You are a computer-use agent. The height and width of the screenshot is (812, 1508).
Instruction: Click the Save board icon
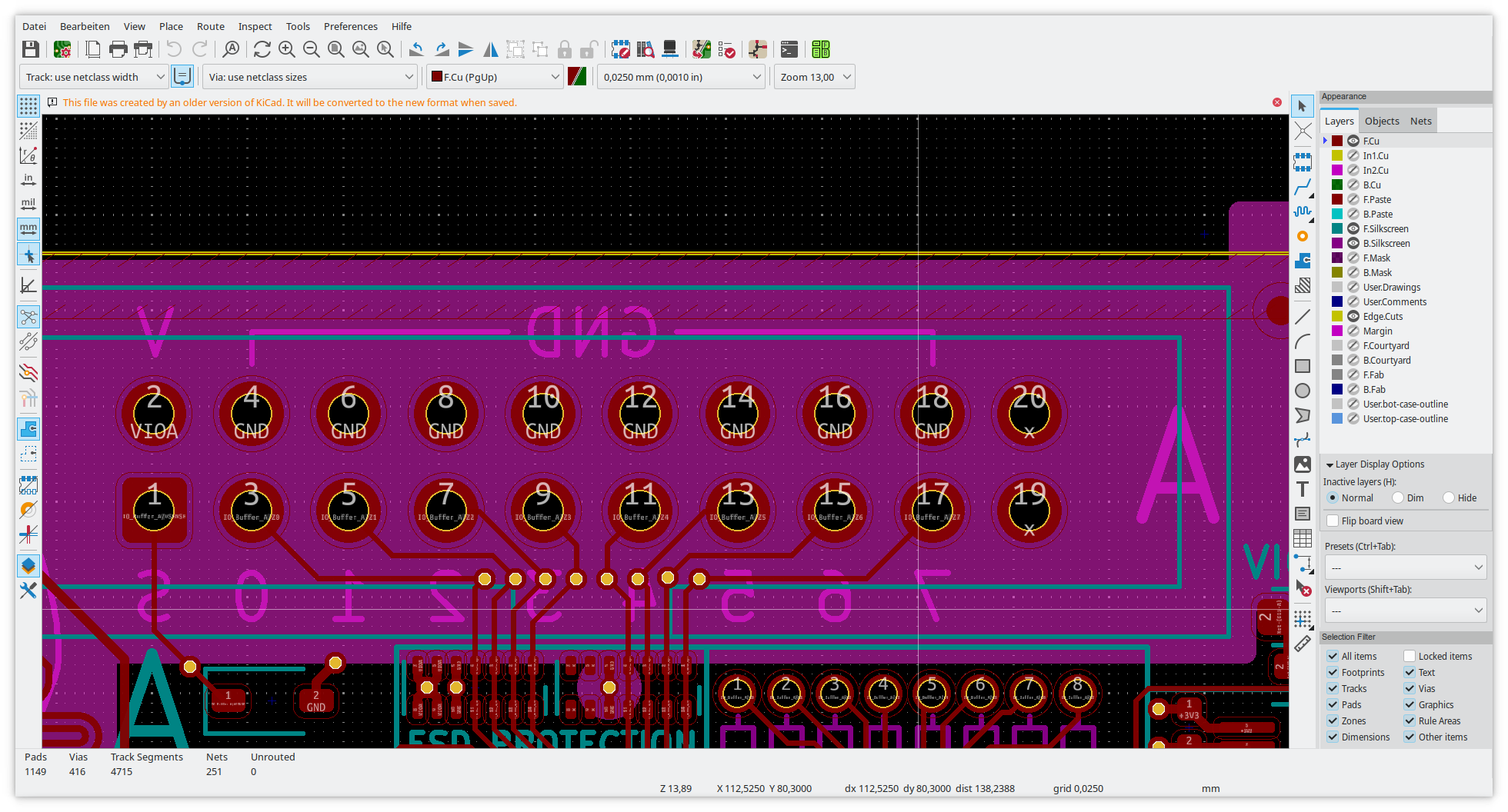(30, 50)
